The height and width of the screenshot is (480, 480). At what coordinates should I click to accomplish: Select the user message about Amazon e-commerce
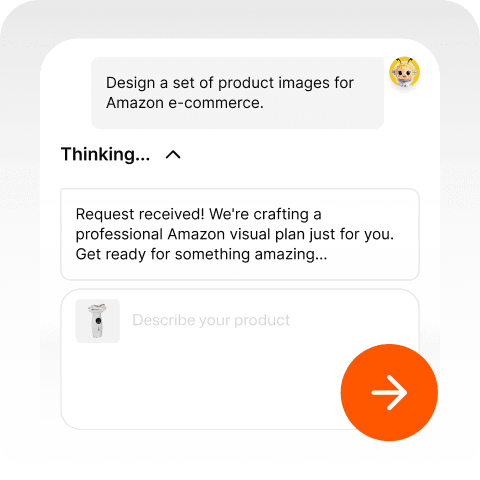pyautogui.click(x=237, y=93)
